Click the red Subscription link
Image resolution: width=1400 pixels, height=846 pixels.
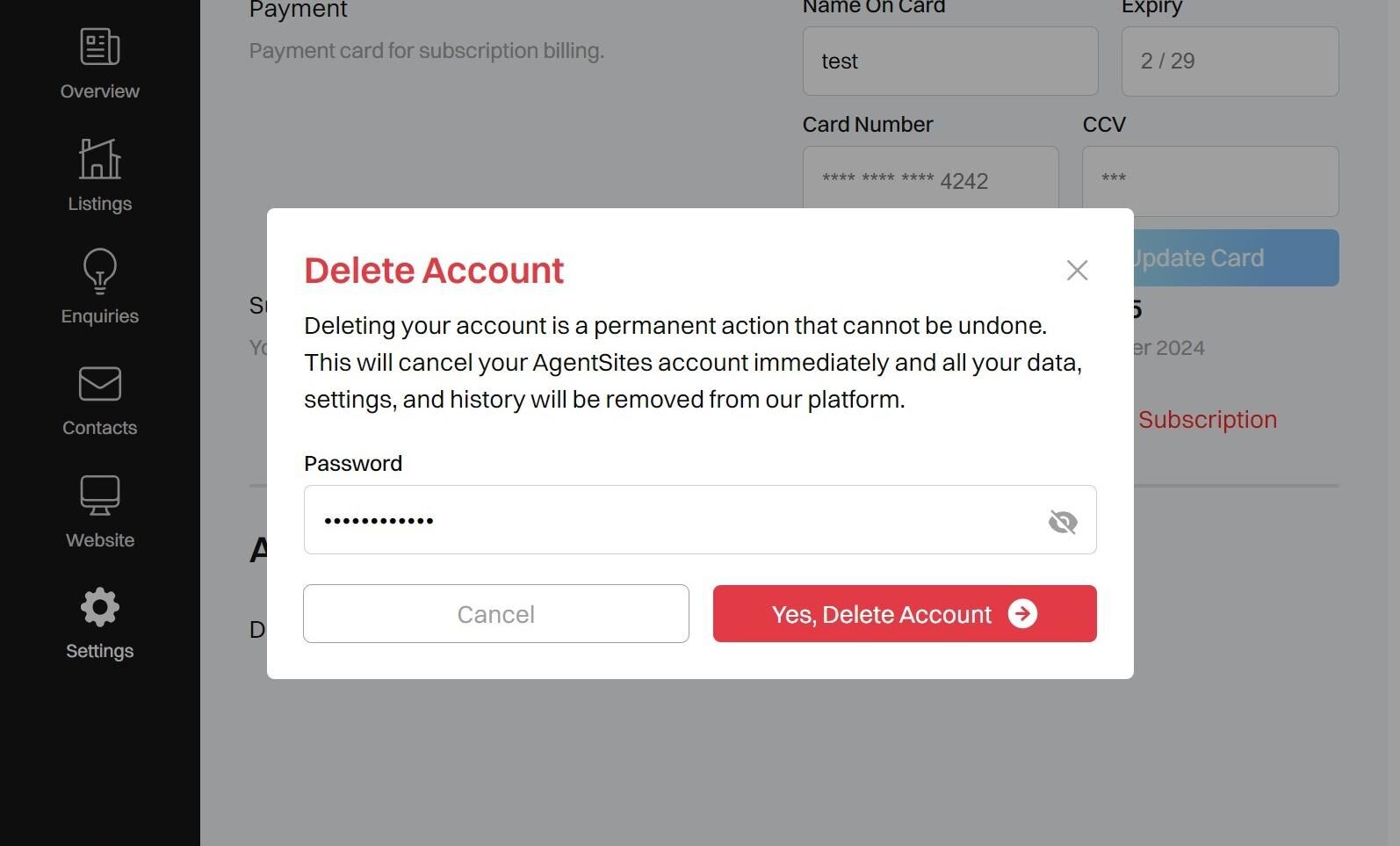tap(1208, 420)
